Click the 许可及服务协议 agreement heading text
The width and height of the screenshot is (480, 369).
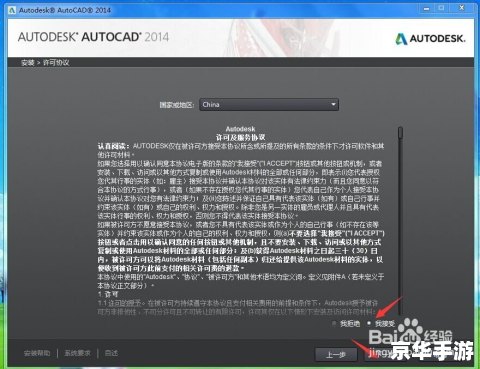pyautogui.click(x=240, y=137)
